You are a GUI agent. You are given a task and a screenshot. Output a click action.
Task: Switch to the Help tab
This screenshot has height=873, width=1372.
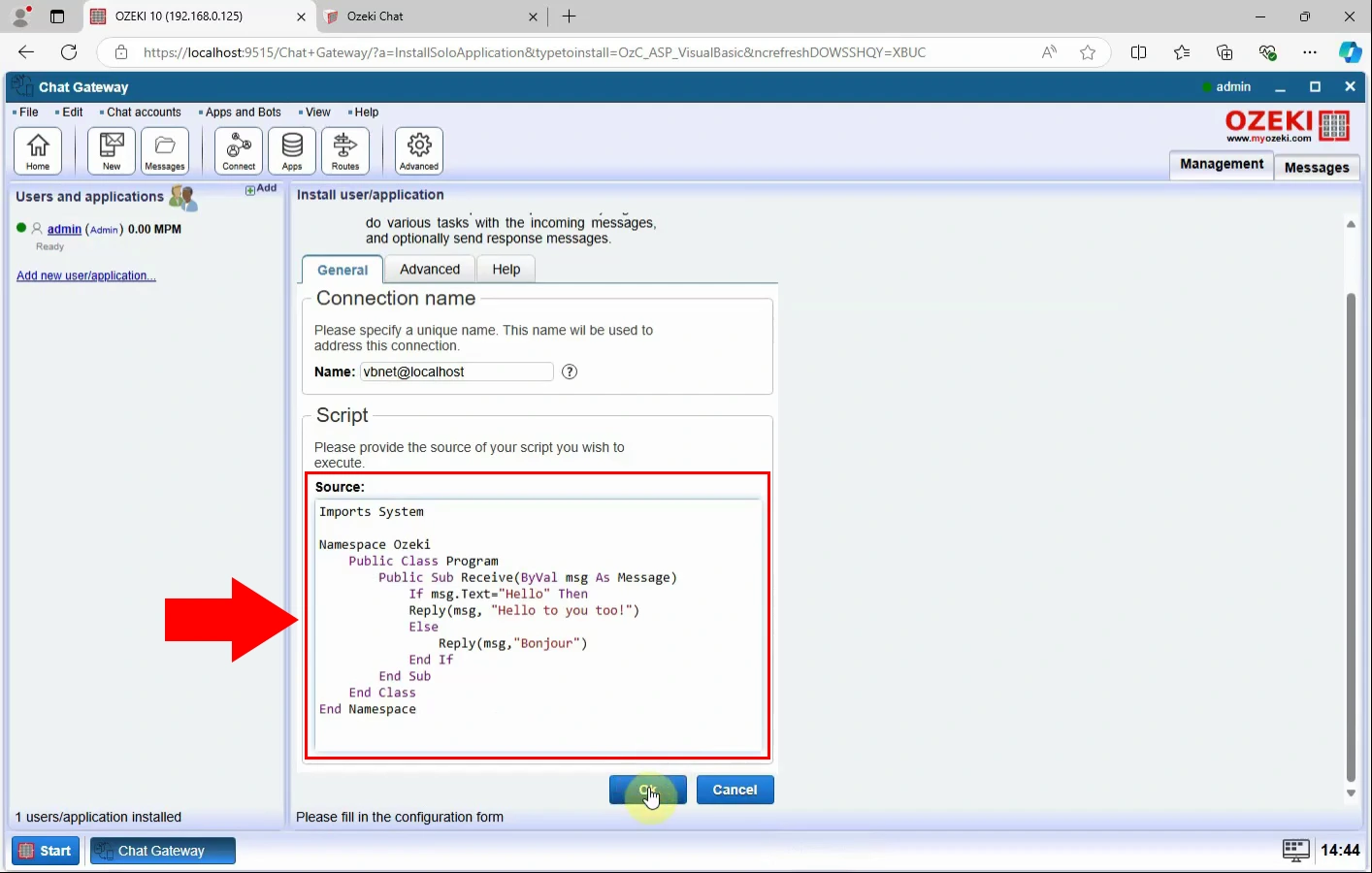[x=506, y=269]
